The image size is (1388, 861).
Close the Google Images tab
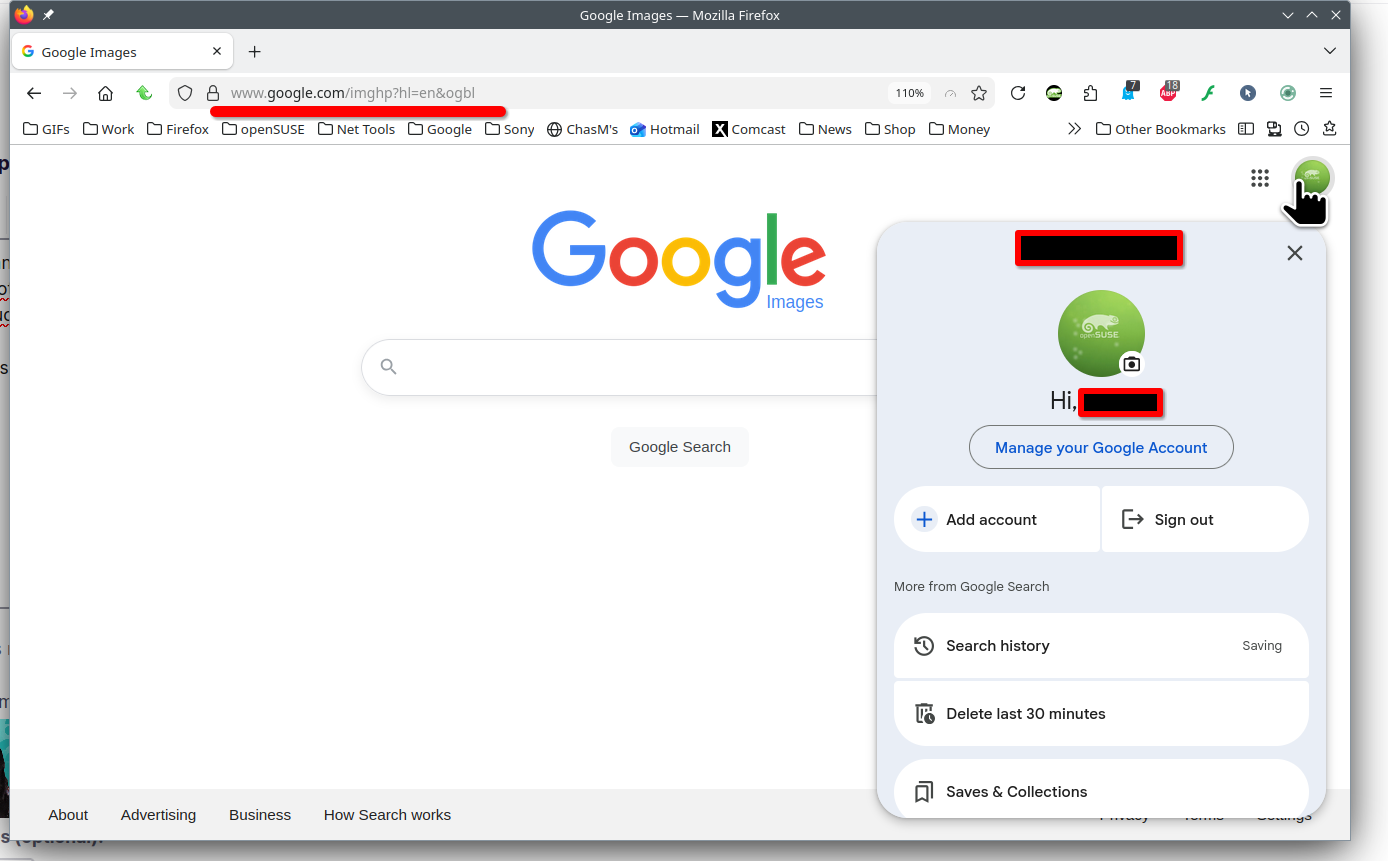pos(217,52)
